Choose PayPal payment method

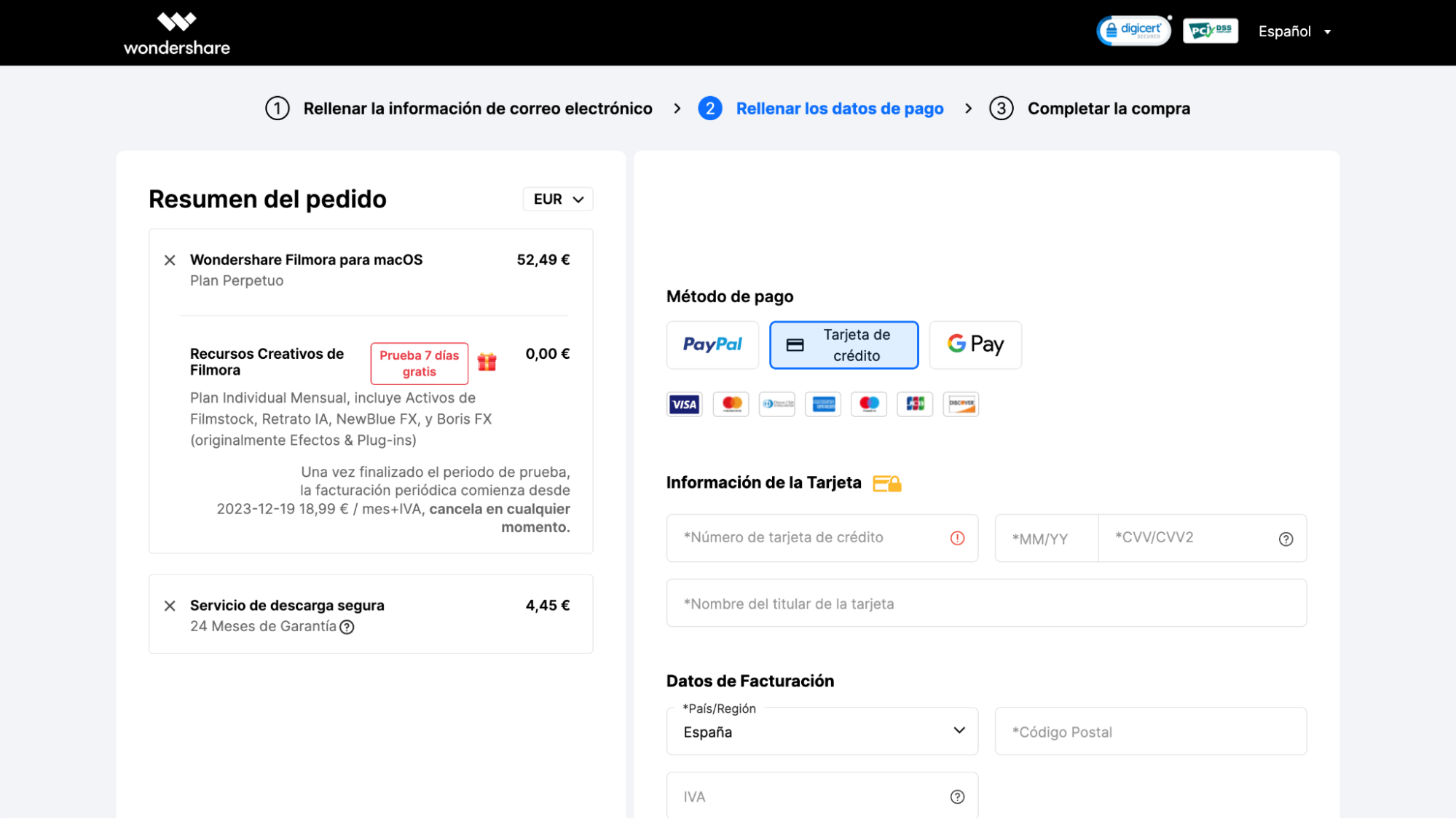[712, 344]
